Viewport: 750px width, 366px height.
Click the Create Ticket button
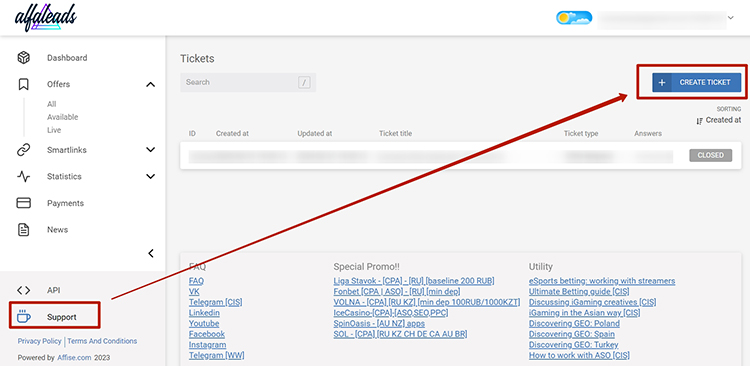(x=696, y=82)
